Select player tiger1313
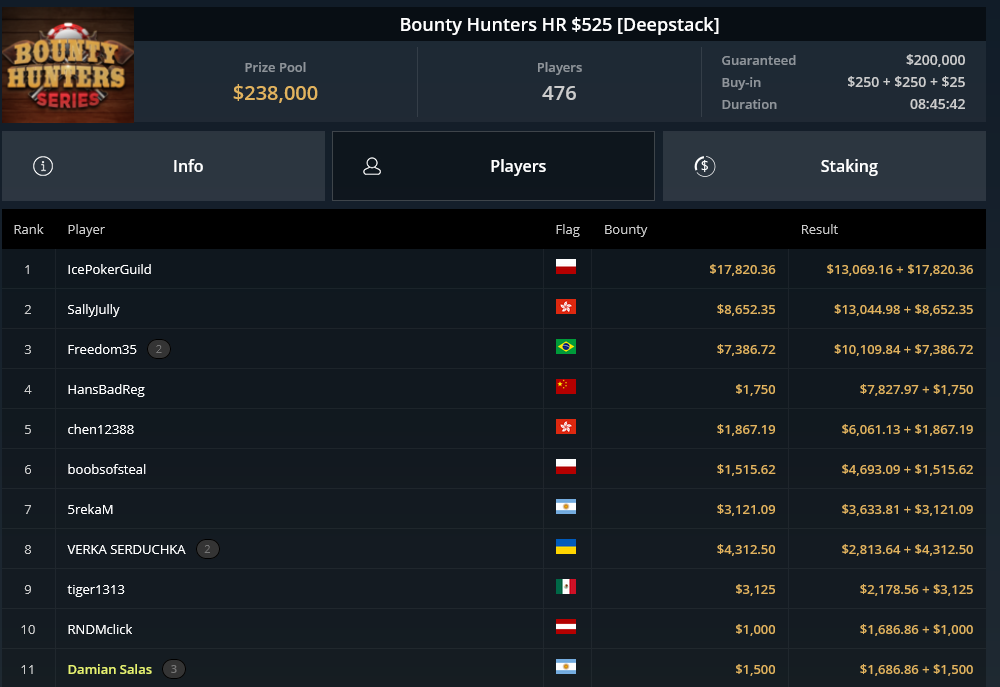 pyautogui.click(x=96, y=589)
